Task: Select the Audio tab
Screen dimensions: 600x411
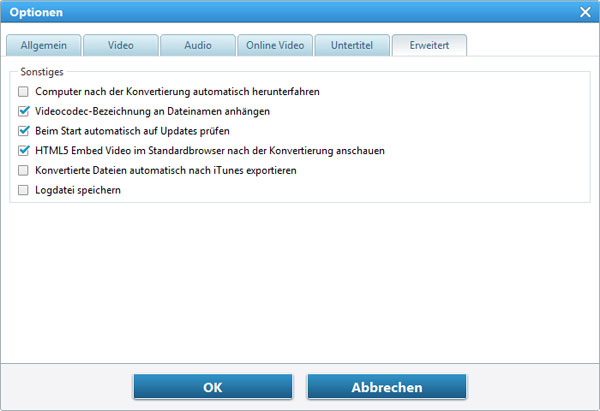Action: tap(197, 46)
